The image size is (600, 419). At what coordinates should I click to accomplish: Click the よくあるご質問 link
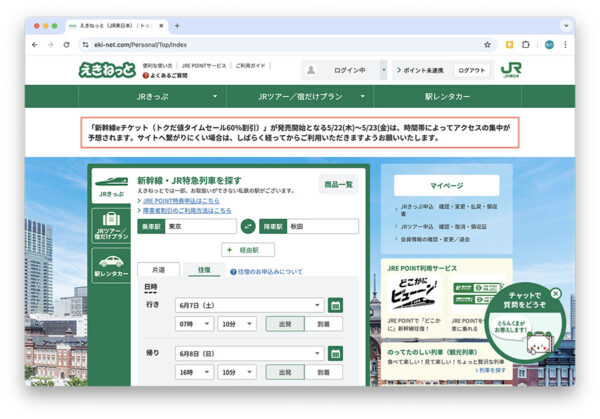(165, 75)
